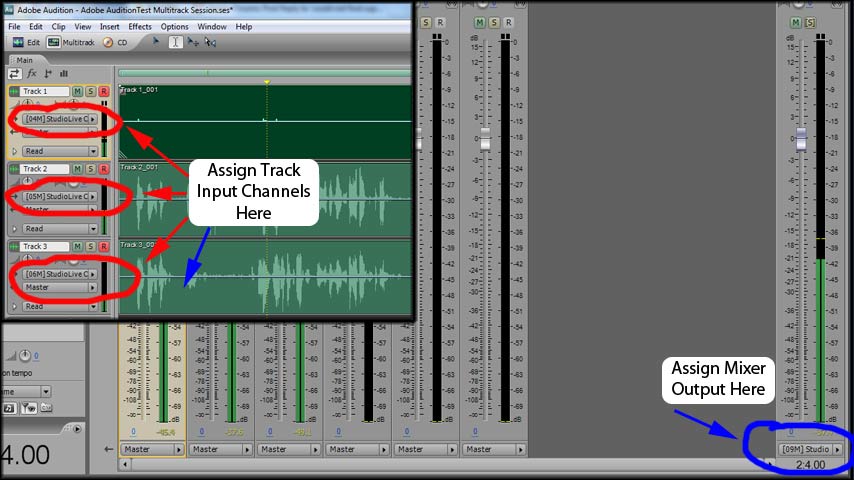Click the yellow playhead marker on timeline

pos(267,82)
